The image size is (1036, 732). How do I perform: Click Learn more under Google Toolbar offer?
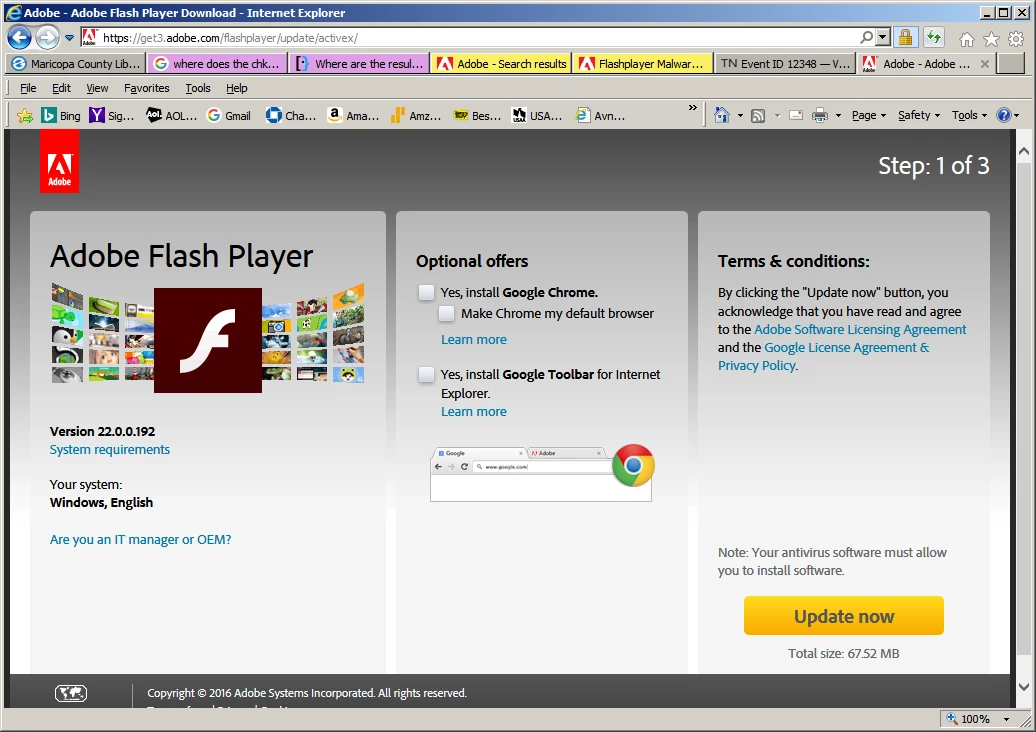474,412
